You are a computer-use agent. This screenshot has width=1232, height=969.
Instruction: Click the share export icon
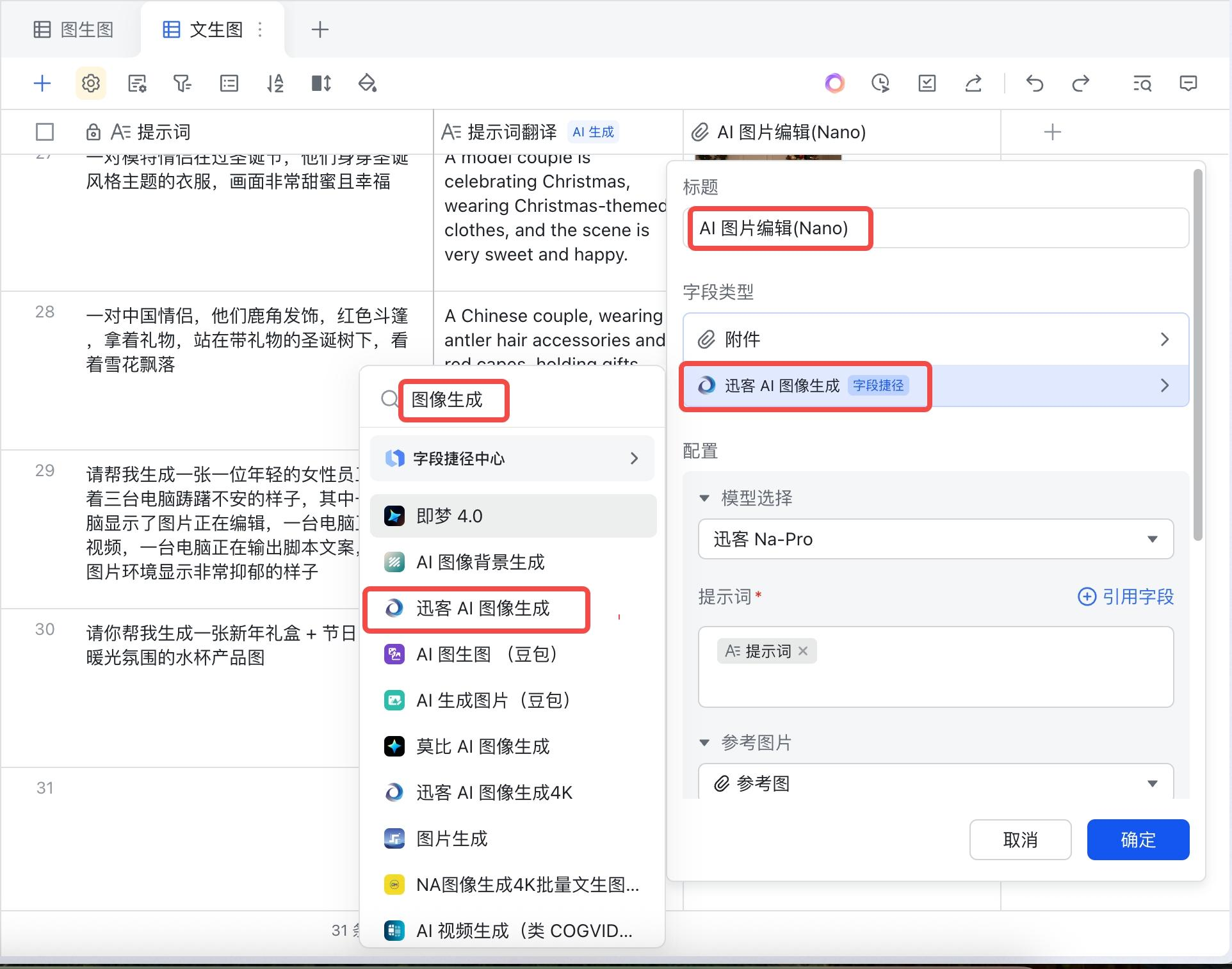coord(973,83)
